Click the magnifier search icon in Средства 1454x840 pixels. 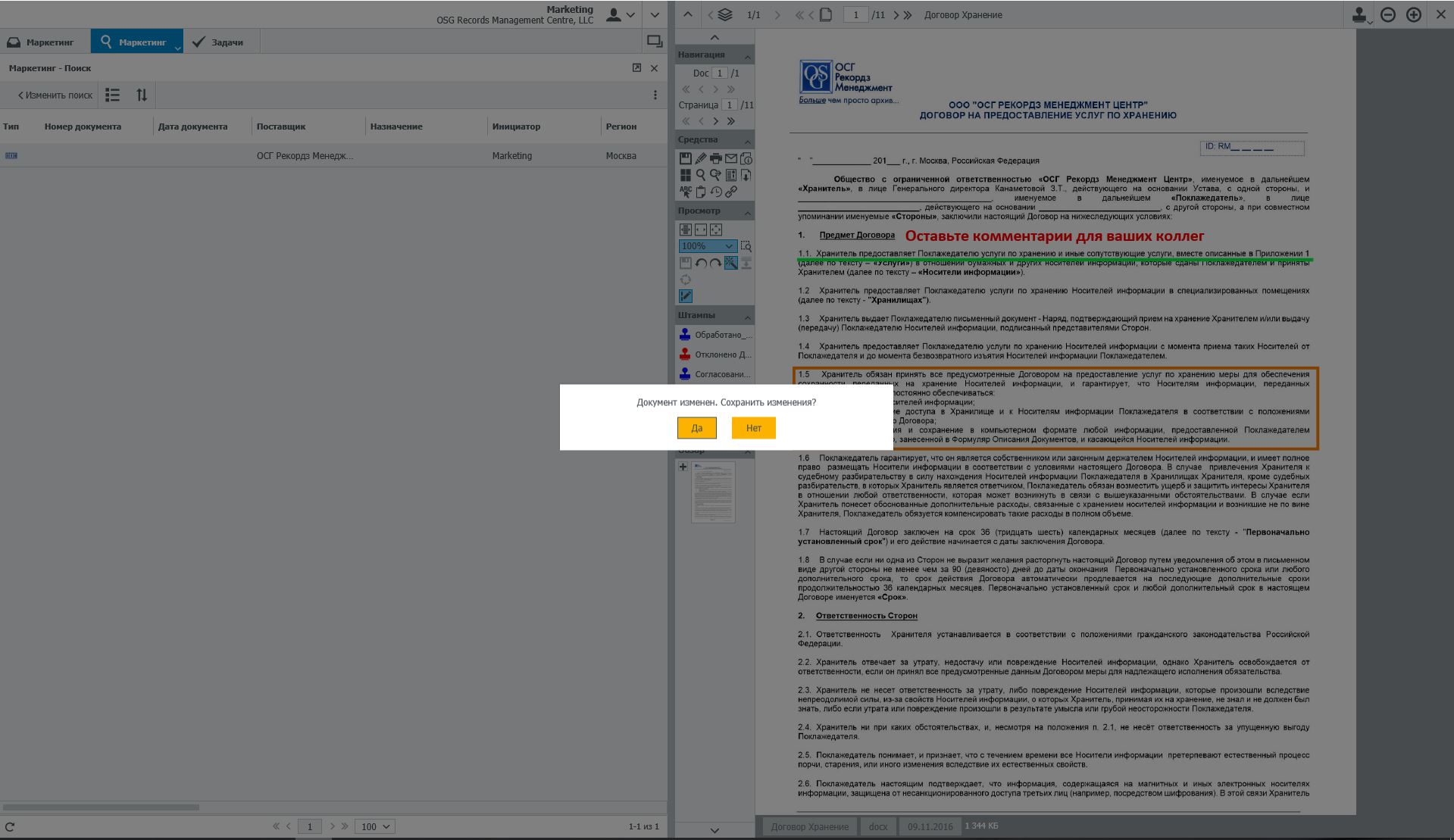pyautogui.click(x=700, y=175)
